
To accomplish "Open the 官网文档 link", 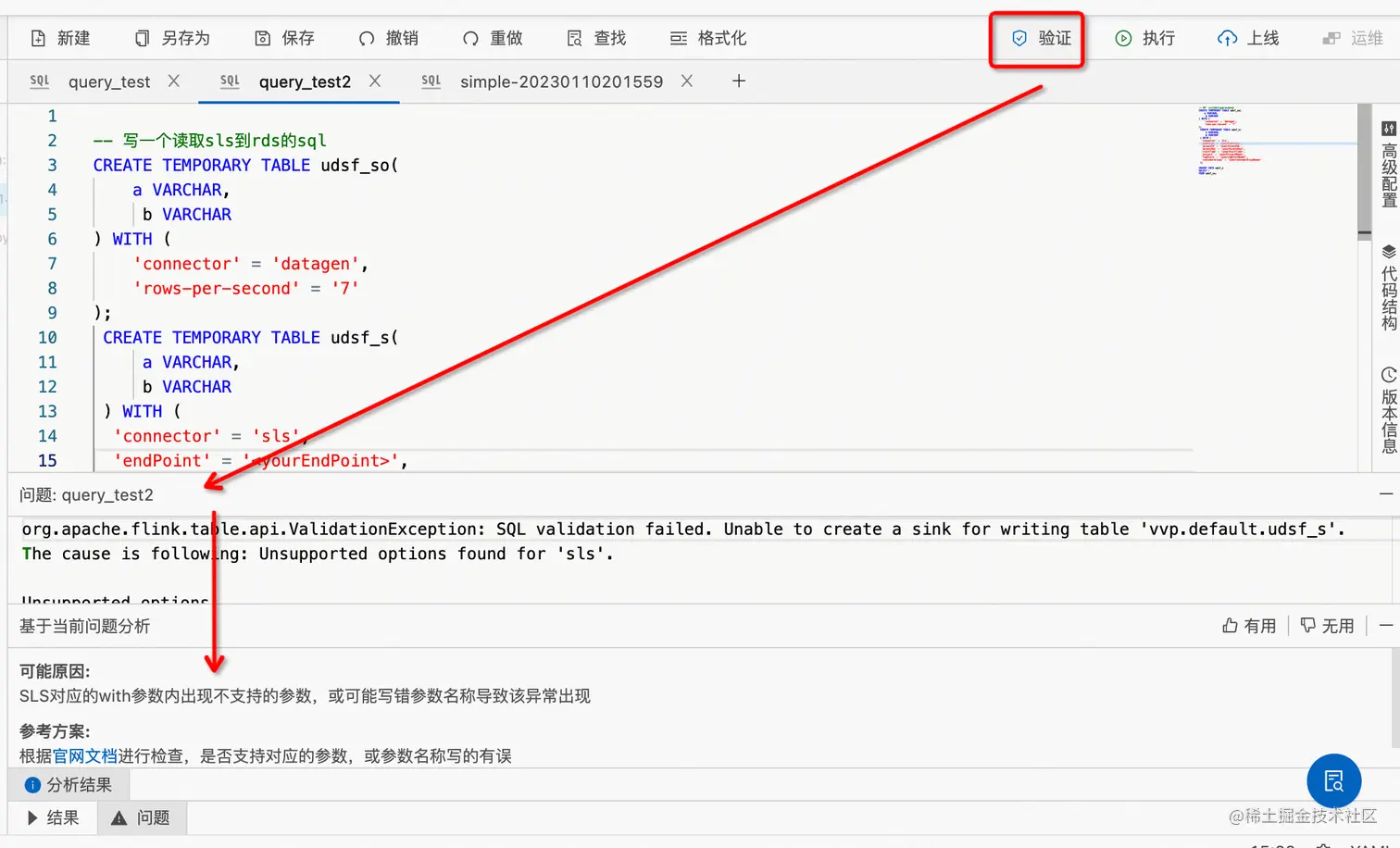I will click(85, 755).
